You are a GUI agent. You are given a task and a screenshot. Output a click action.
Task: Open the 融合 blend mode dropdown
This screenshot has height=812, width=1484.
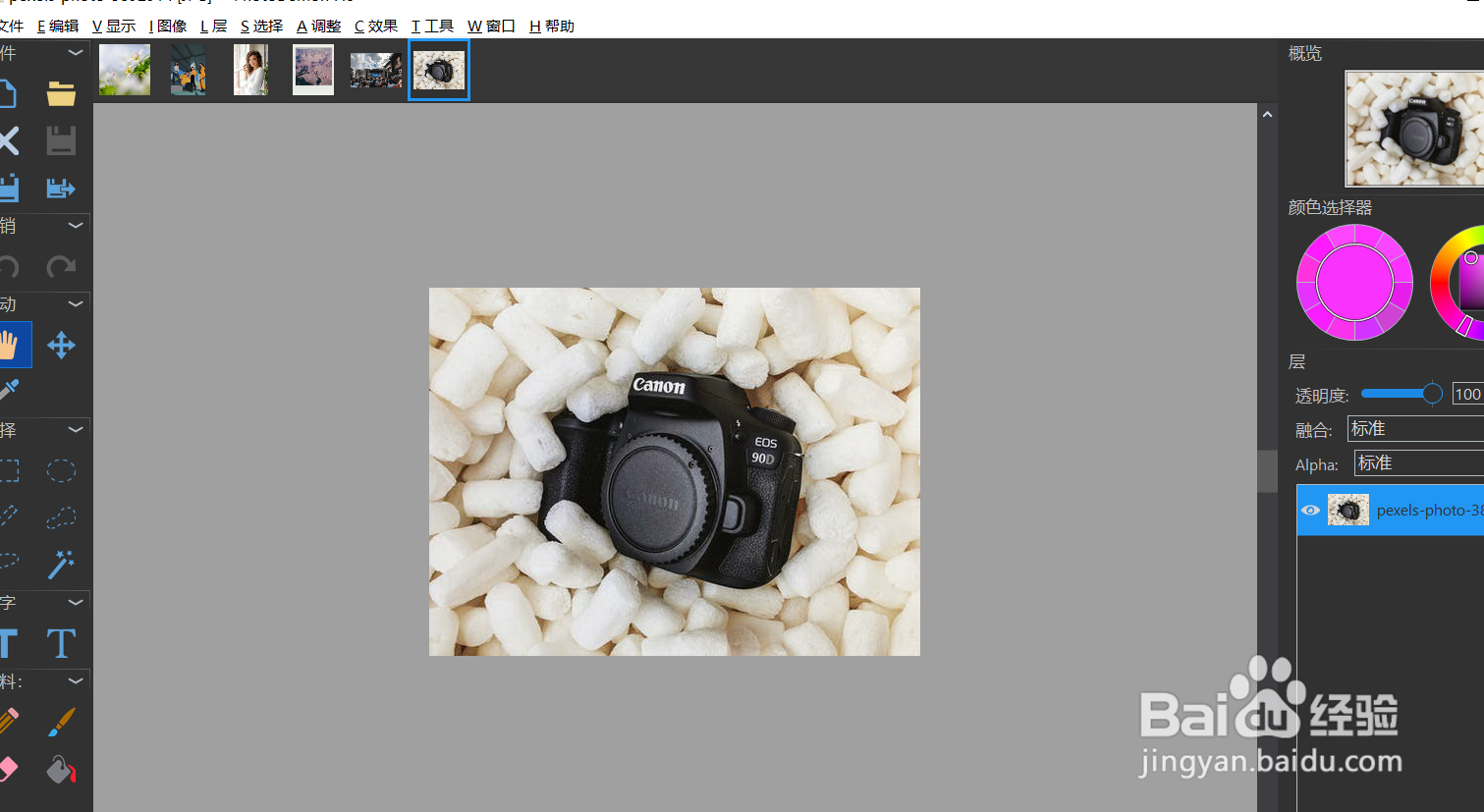coord(1415,428)
